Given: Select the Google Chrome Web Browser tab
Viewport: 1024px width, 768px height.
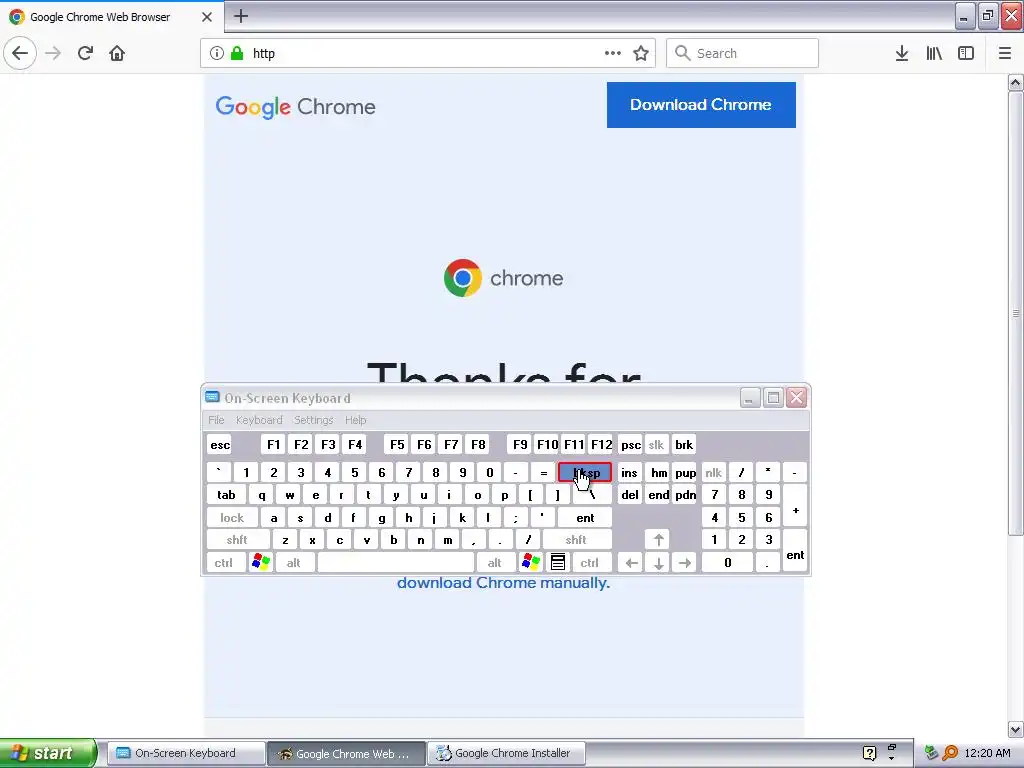Looking at the screenshot, I should [112, 17].
